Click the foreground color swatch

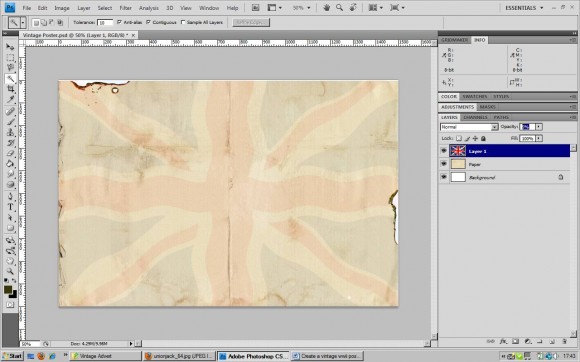tap(8, 290)
